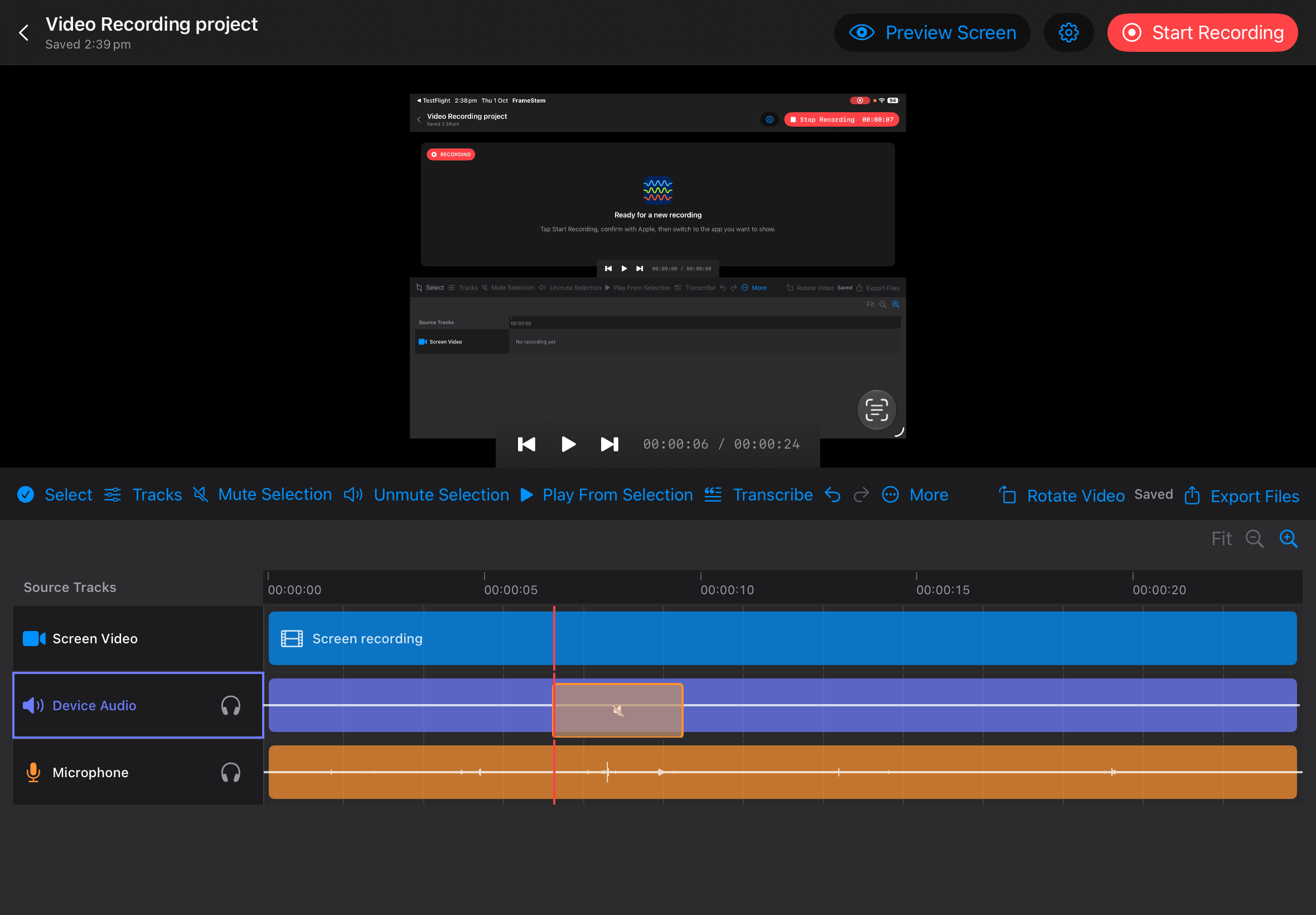
Task: Go back using the back chevron
Action: click(x=23, y=33)
